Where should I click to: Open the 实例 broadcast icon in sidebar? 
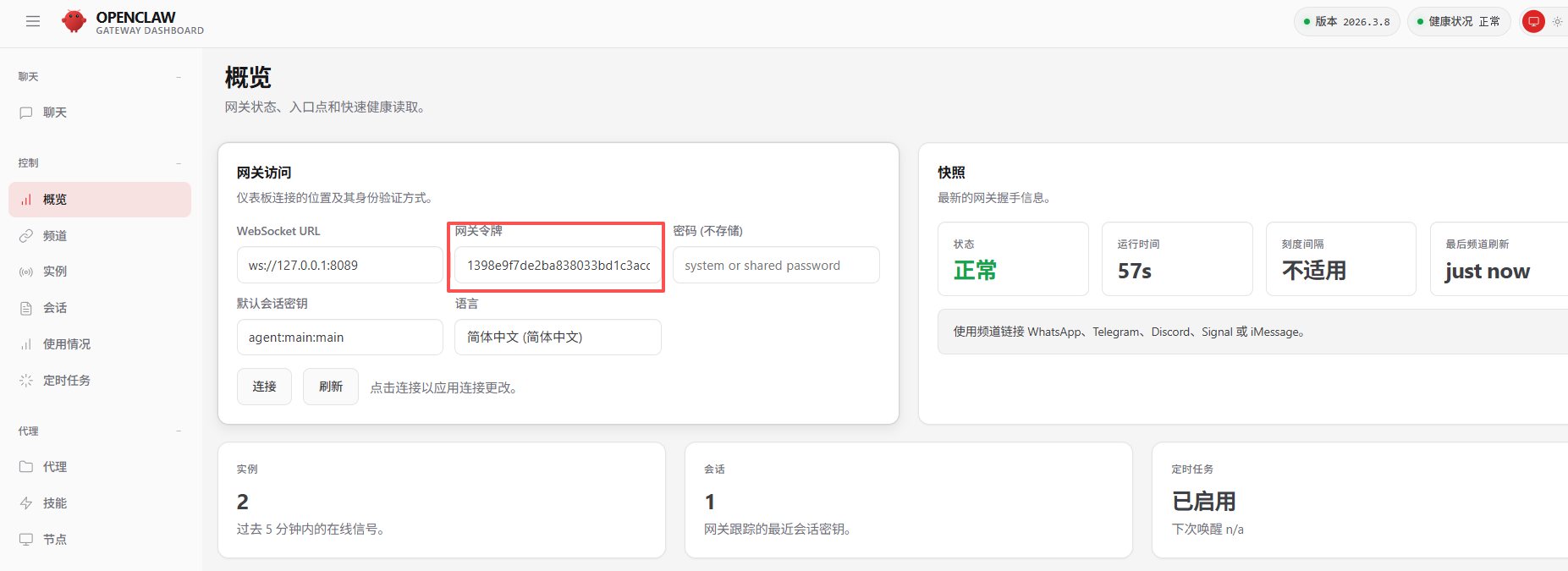[x=26, y=272]
